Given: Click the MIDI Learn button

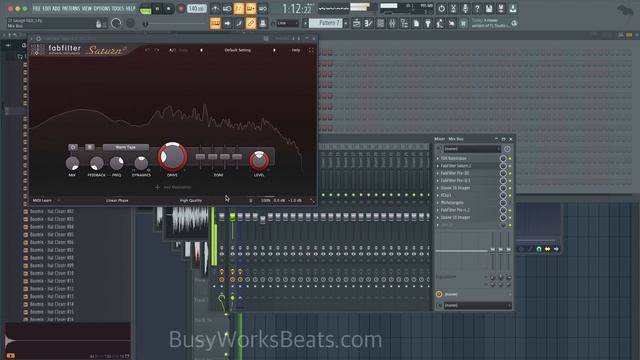Looking at the screenshot, I should (x=42, y=200).
